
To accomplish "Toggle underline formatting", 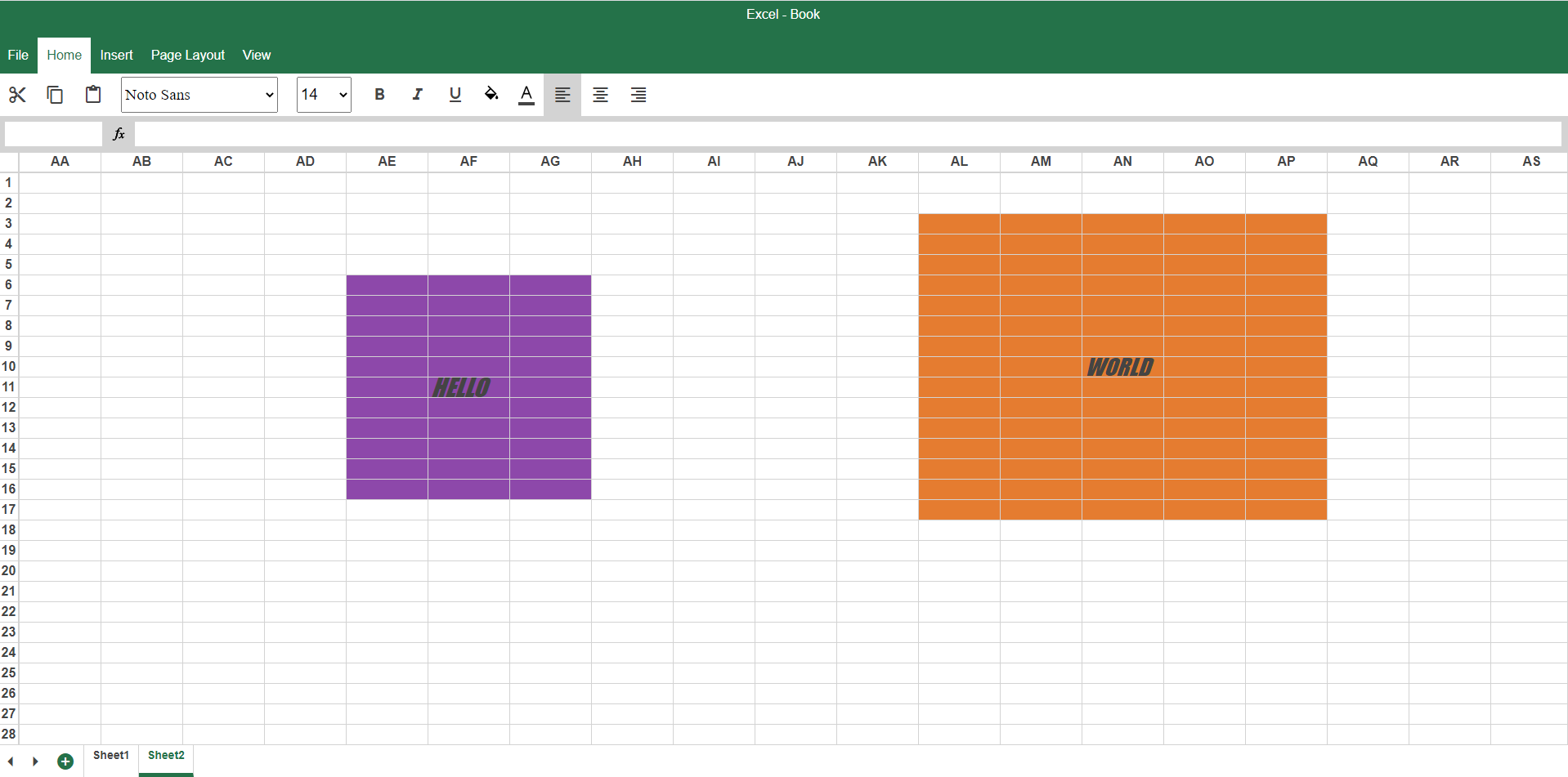I will [x=455, y=95].
